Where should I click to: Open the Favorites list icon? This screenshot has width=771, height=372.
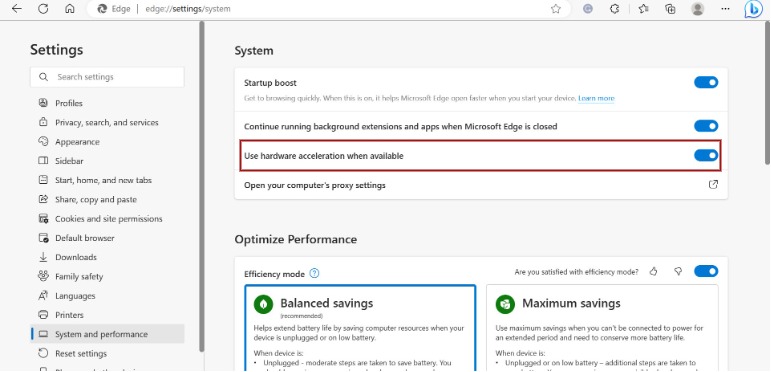[643, 9]
